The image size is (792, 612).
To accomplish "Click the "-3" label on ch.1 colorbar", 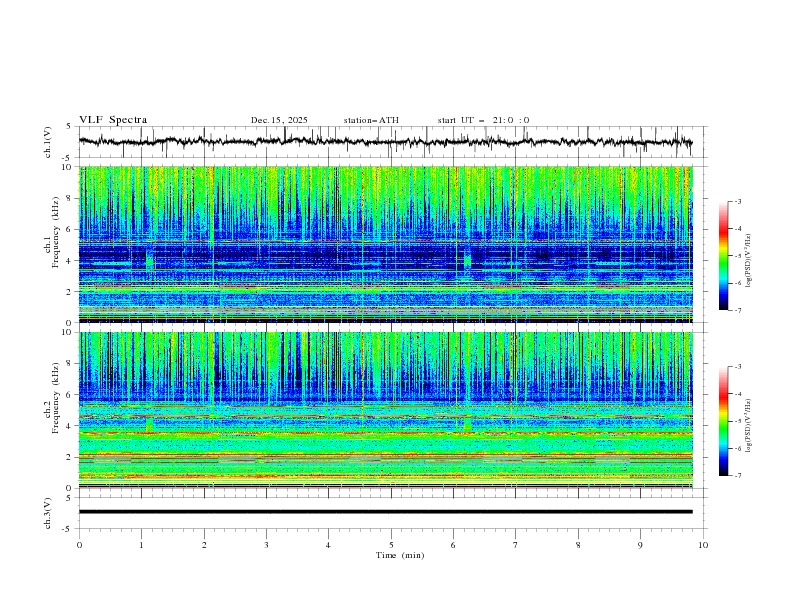I will pos(737,202).
